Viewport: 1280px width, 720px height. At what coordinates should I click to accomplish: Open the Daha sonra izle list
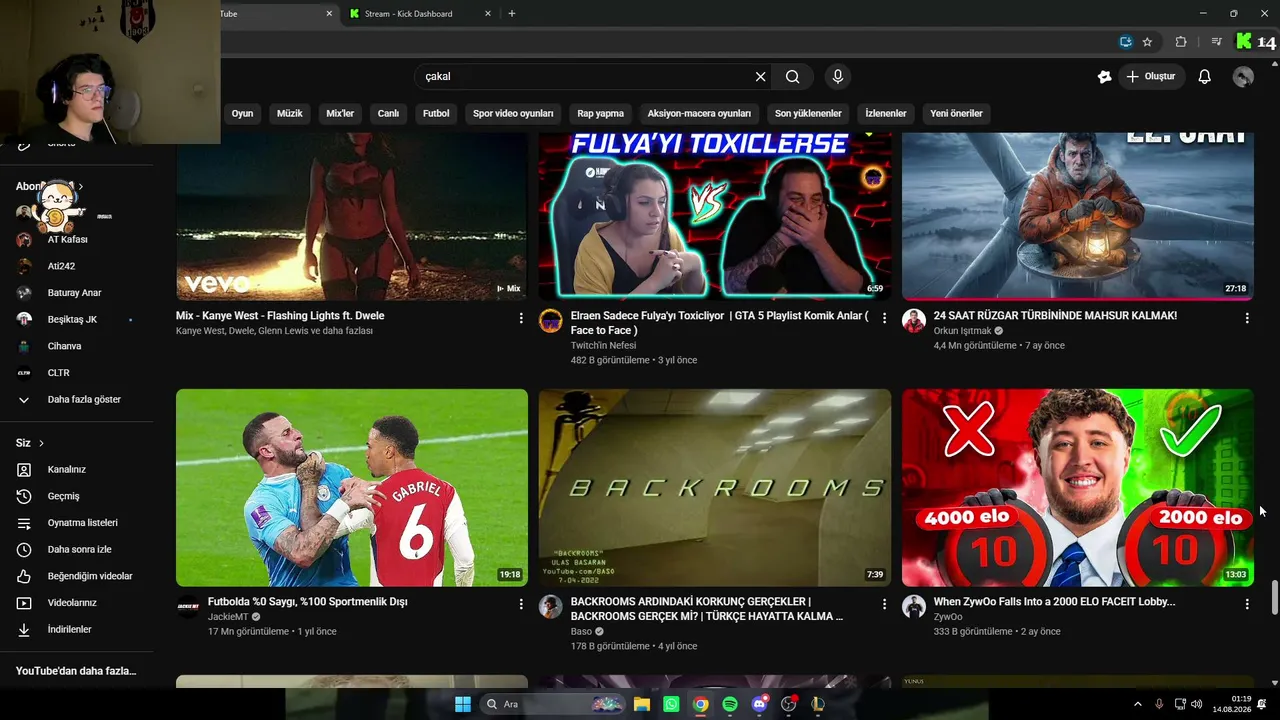(x=77, y=550)
